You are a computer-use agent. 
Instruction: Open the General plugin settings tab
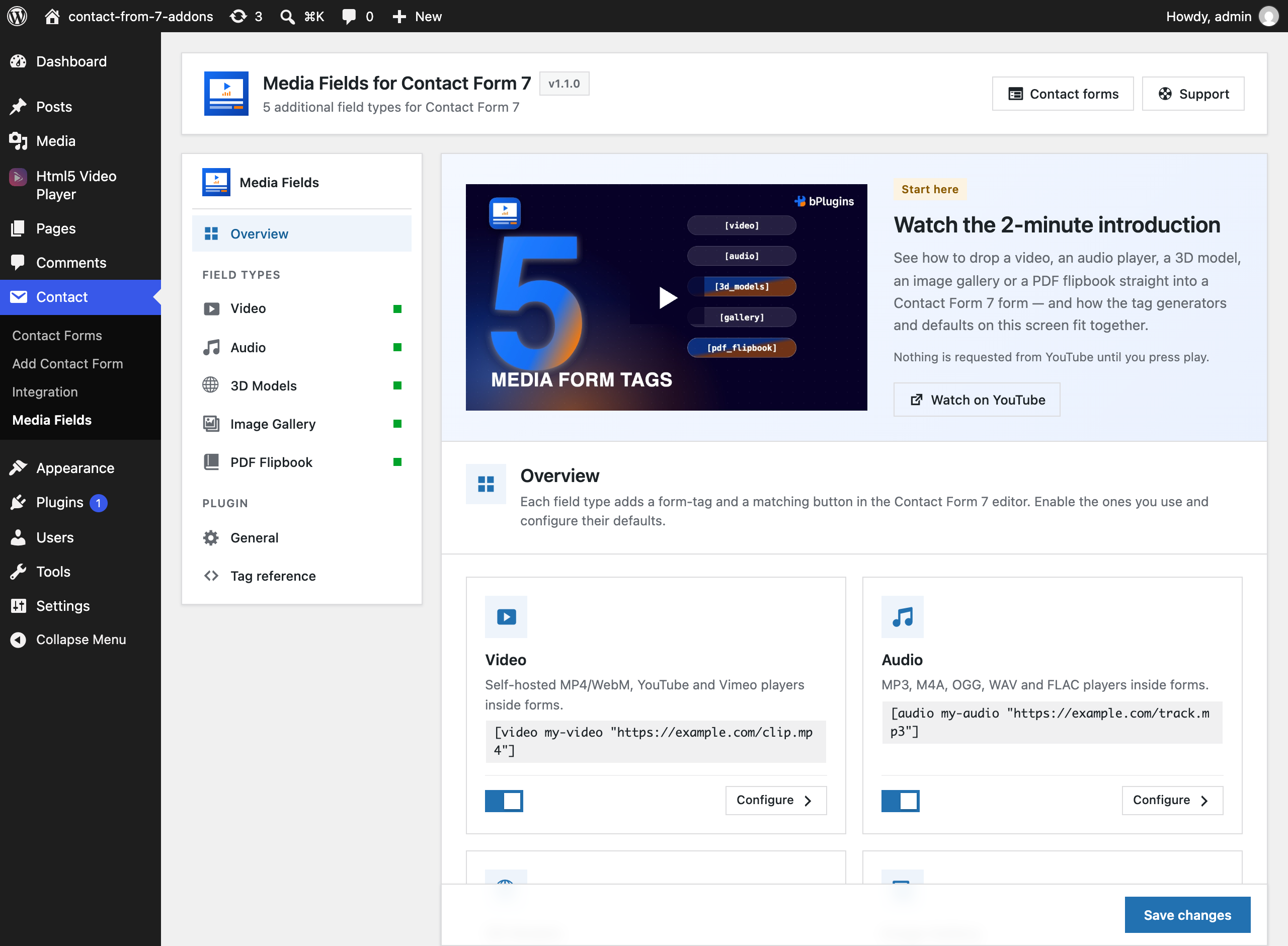302,538
